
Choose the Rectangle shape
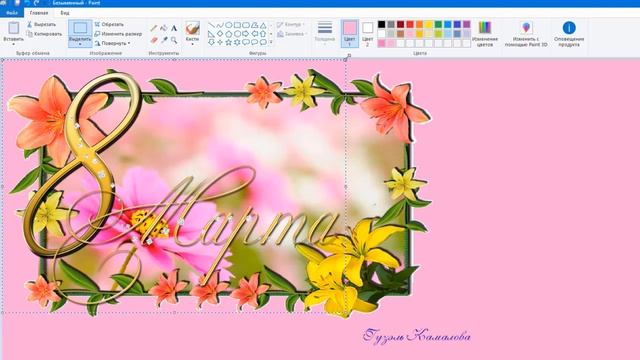pos(237,25)
